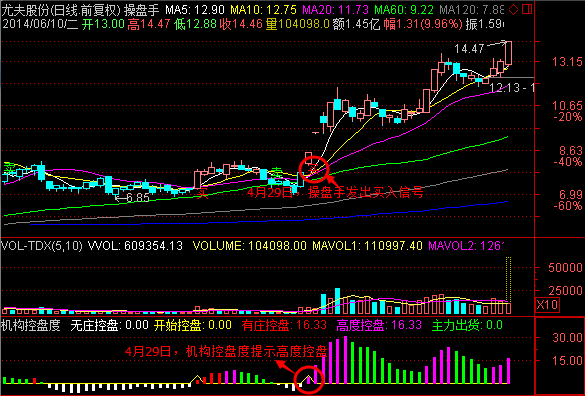This screenshot has width=585, height=396.
Task: Click the -20% axis label
Action: (x=568, y=117)
